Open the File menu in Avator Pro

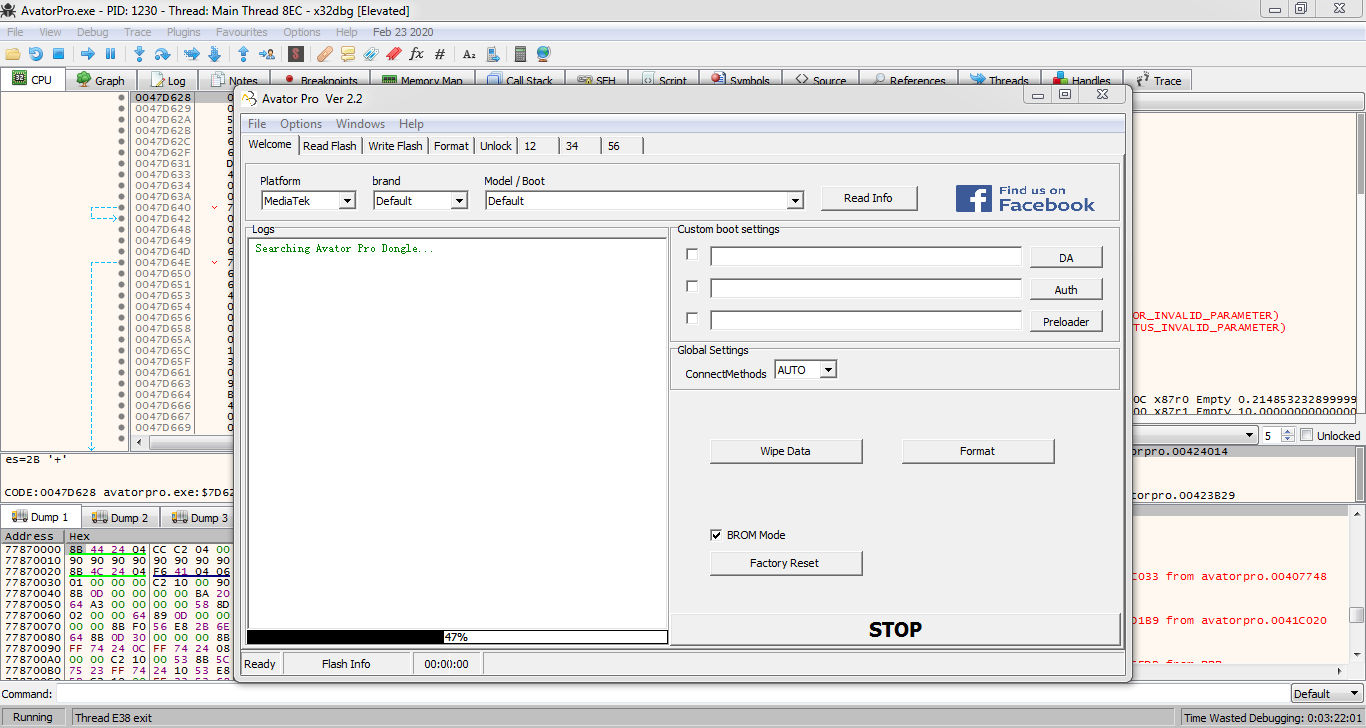click(x=257, y=124)
